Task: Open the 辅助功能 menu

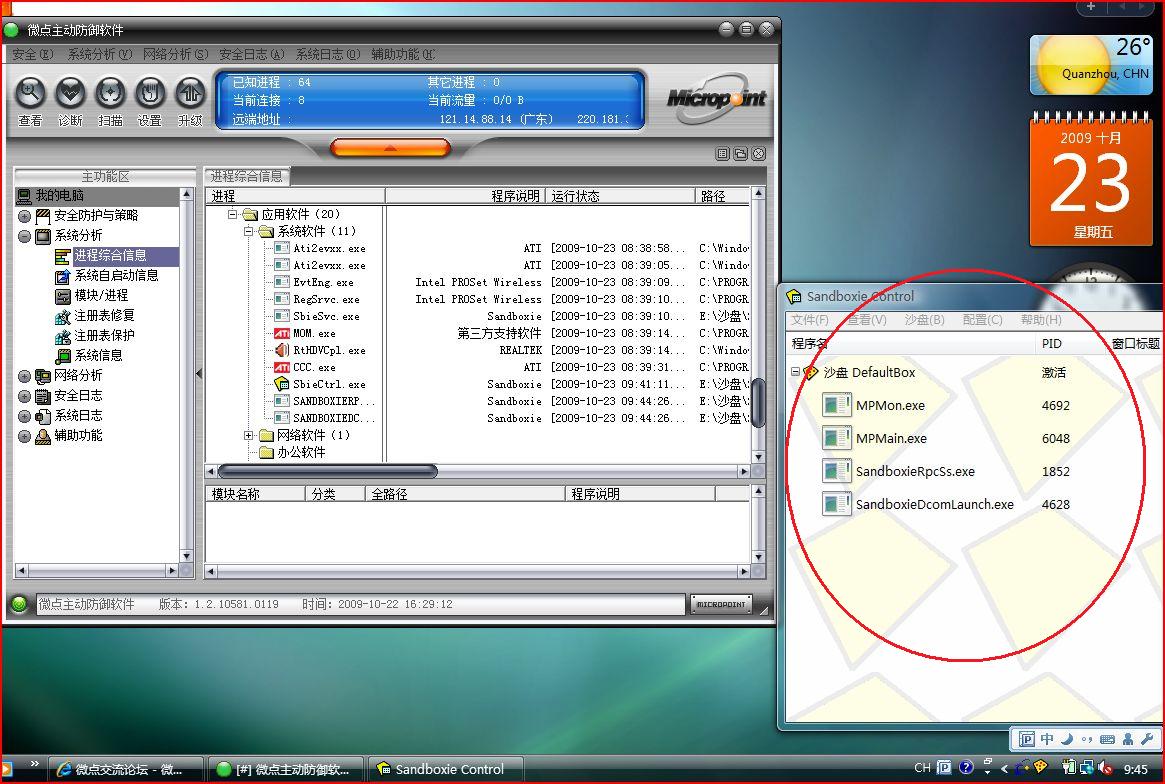Action: pyautogui.click(x=403, y=54)
